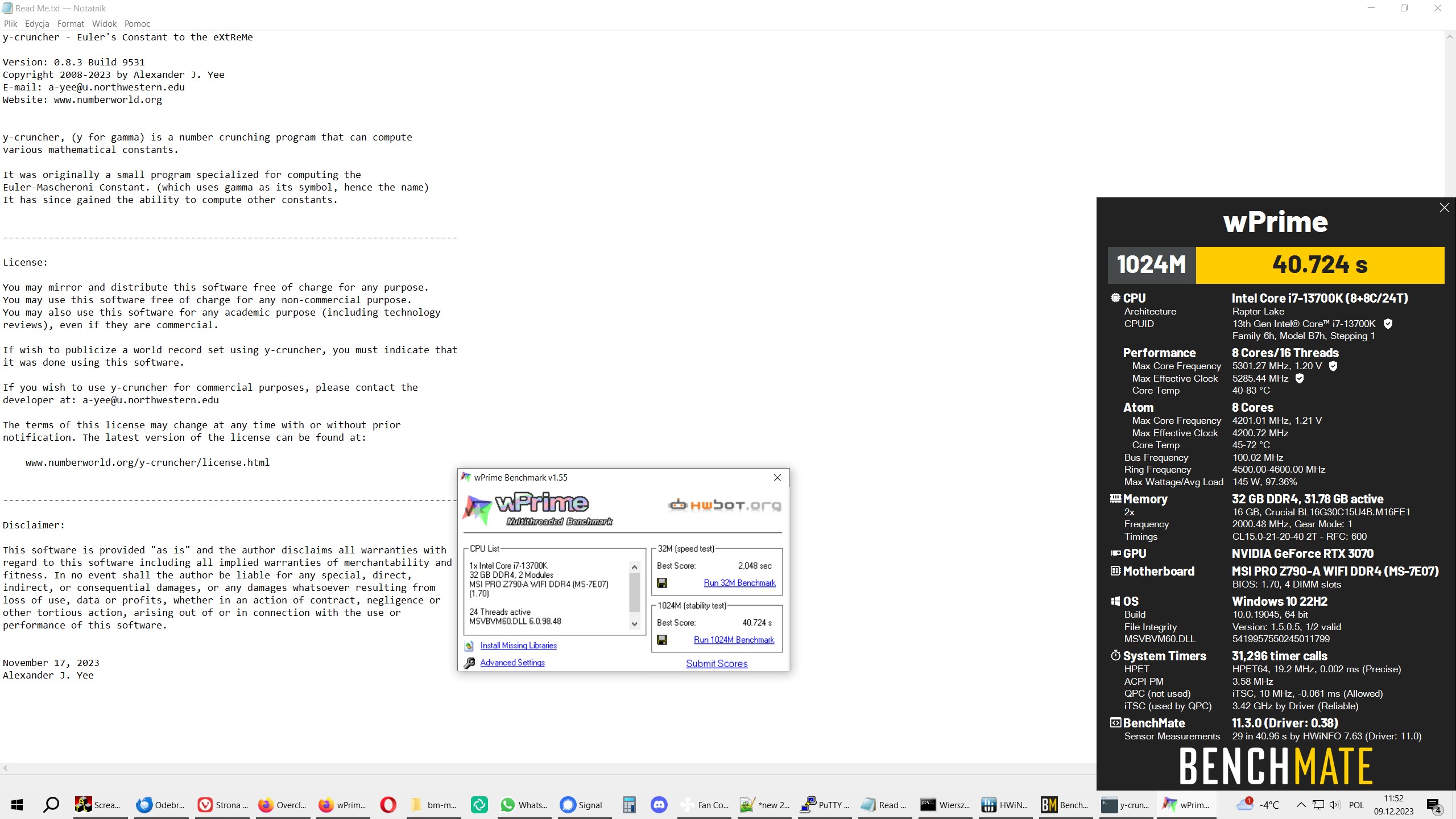Image resolution: width=1456 pixels, height=819 pixels.
Task: Open Windows search from the taskbar
Action: 51,805
